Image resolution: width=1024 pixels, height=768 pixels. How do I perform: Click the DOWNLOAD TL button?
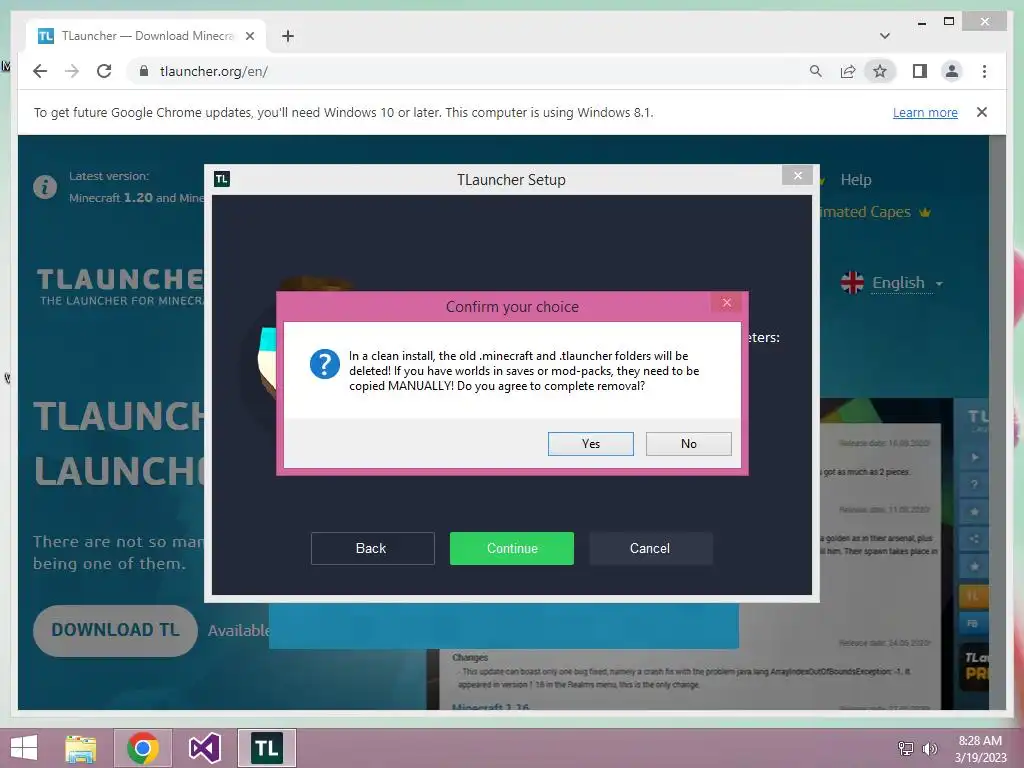(115, 630)
